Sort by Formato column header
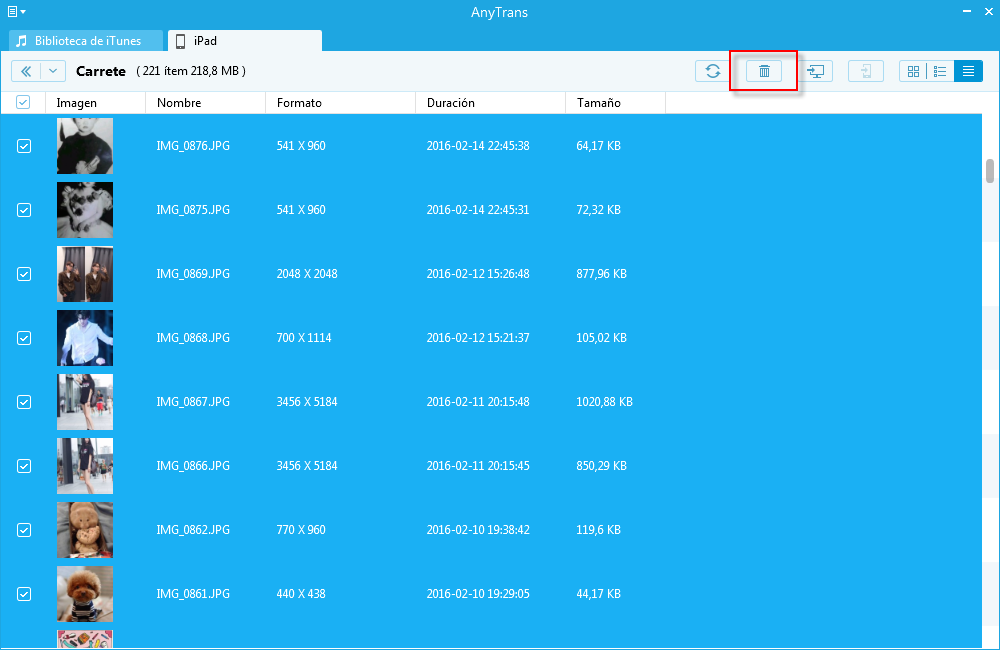The image size is (1000, 650). 341,103
